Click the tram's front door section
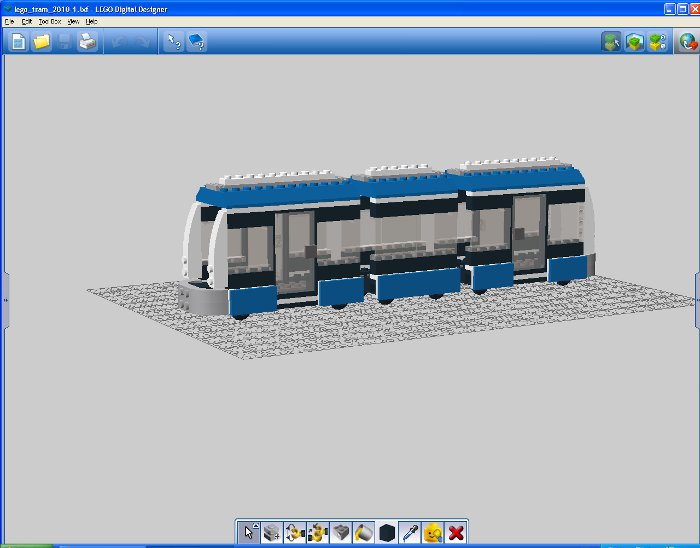The width and height of the screenshot is (700, 548). (x=295, y=254)
